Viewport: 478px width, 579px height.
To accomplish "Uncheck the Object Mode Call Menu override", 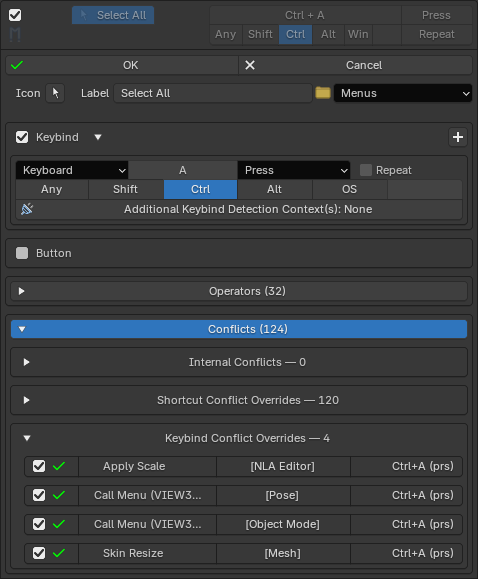I will point(39,524).
